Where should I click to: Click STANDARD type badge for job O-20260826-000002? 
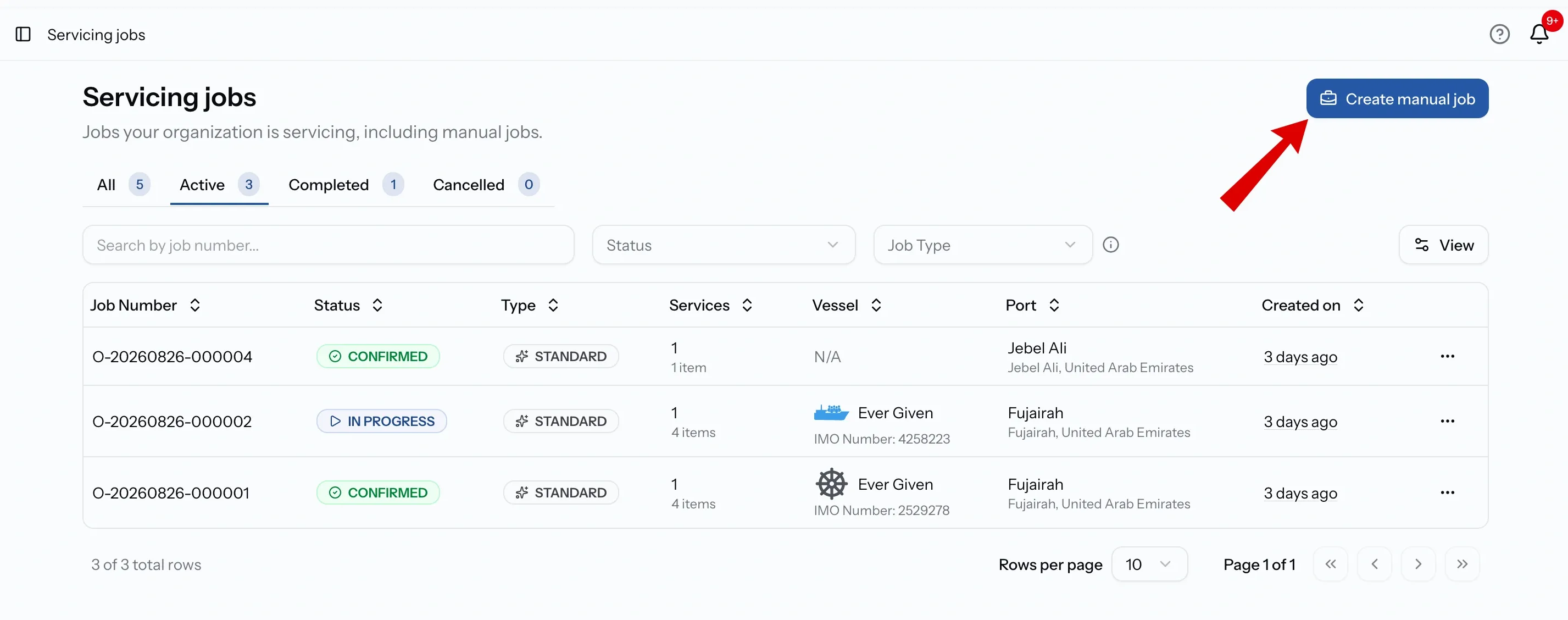click(x=560, y=422)
